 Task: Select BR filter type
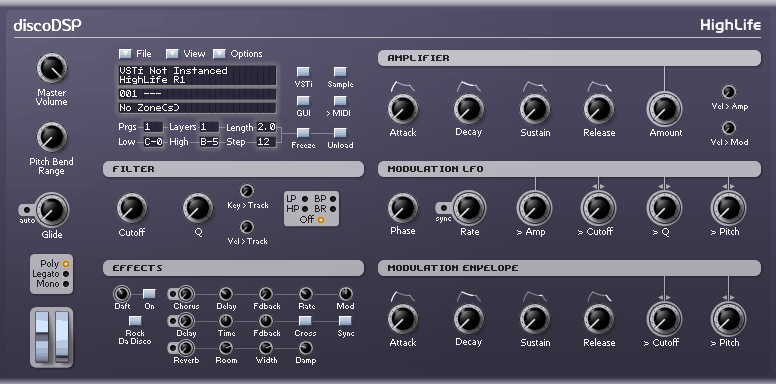333,209
